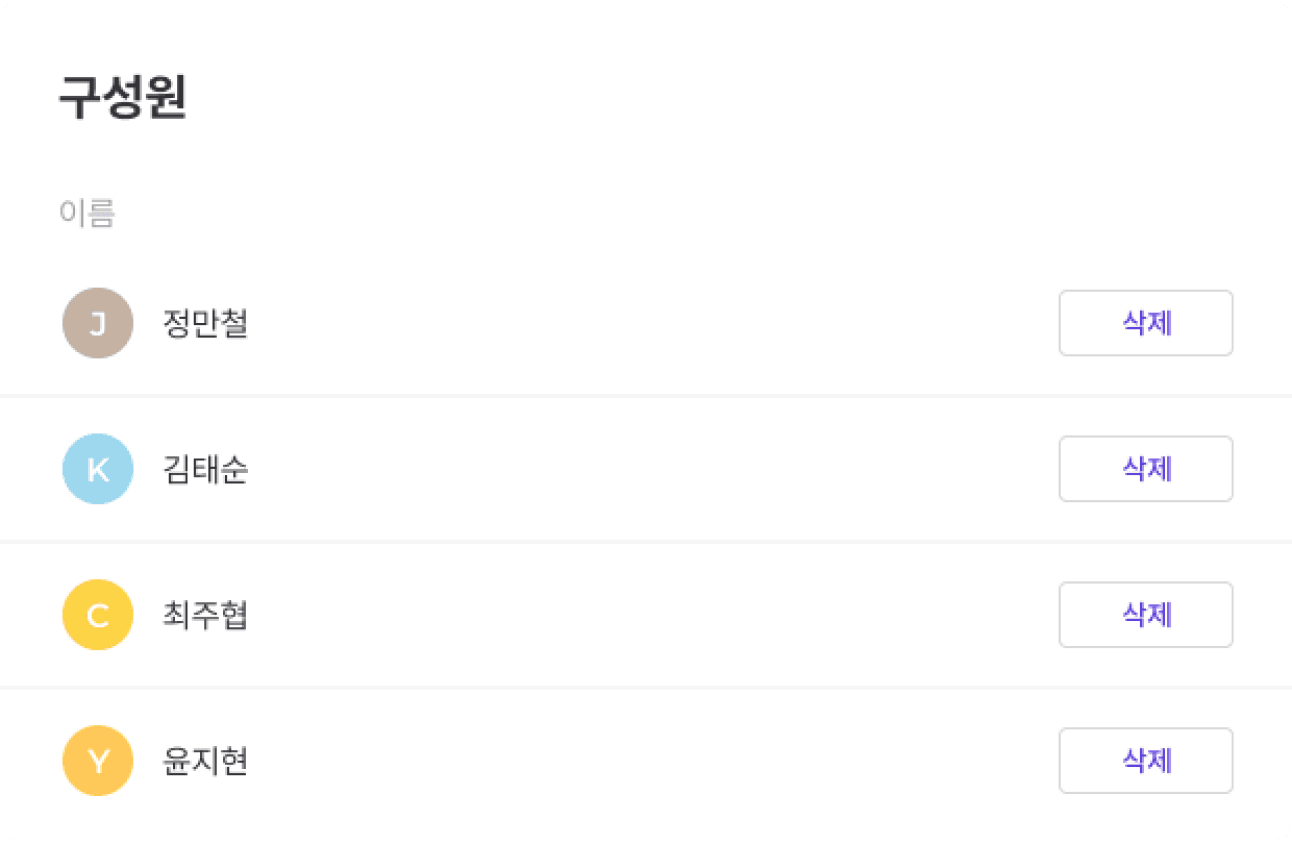Screen dimensions: 1292x842
Task: Open 정만철's profile via his avatar
Action: point(97,323)
